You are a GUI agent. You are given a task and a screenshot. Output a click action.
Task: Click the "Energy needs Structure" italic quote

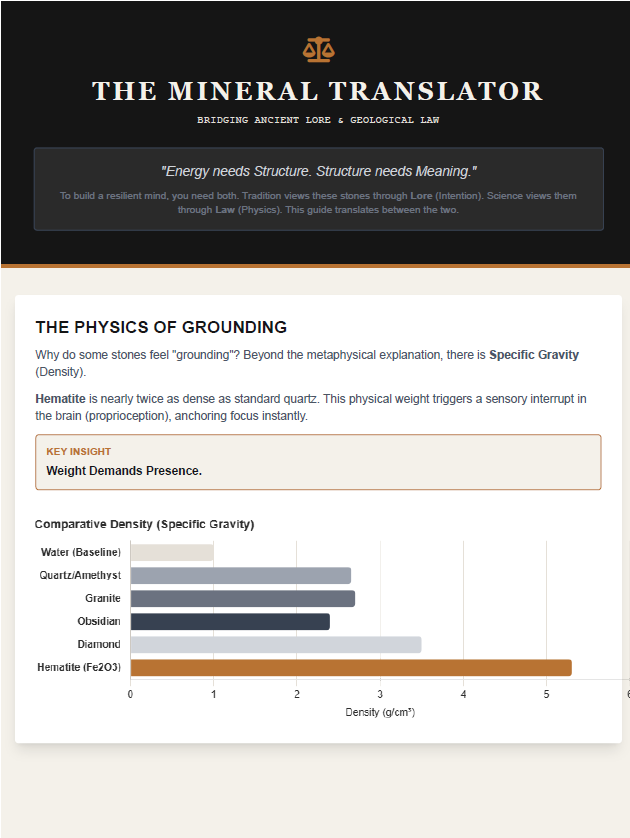[318, 172]
